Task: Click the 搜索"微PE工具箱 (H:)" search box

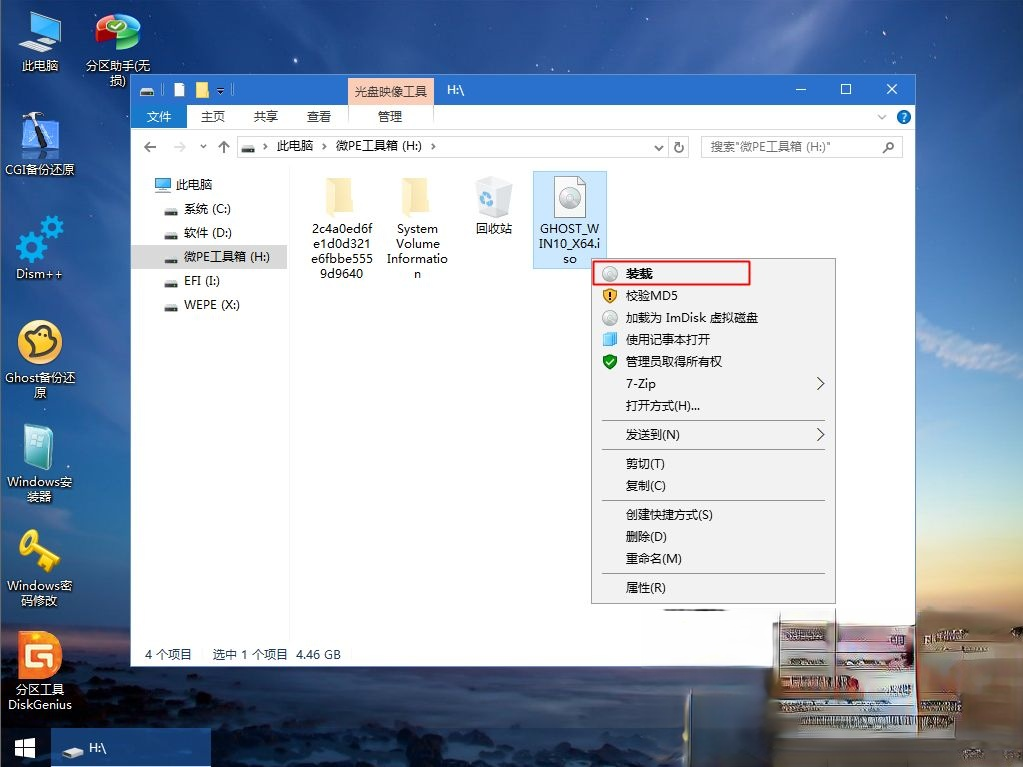Action: 801,147
